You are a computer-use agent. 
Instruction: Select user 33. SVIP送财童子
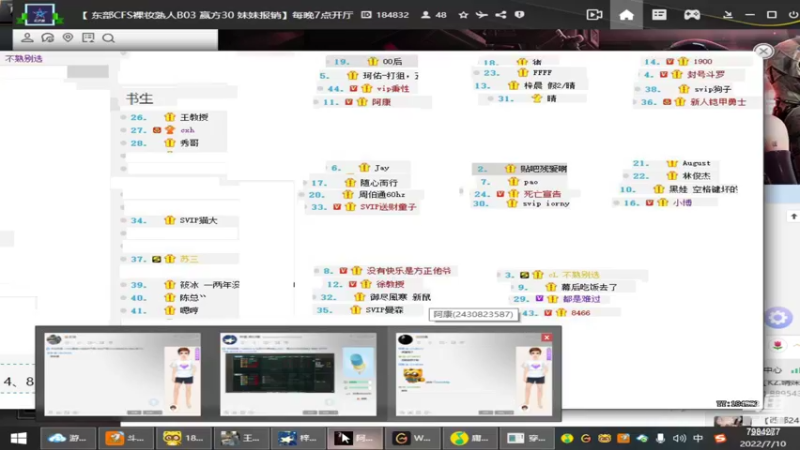coord(364,207)
